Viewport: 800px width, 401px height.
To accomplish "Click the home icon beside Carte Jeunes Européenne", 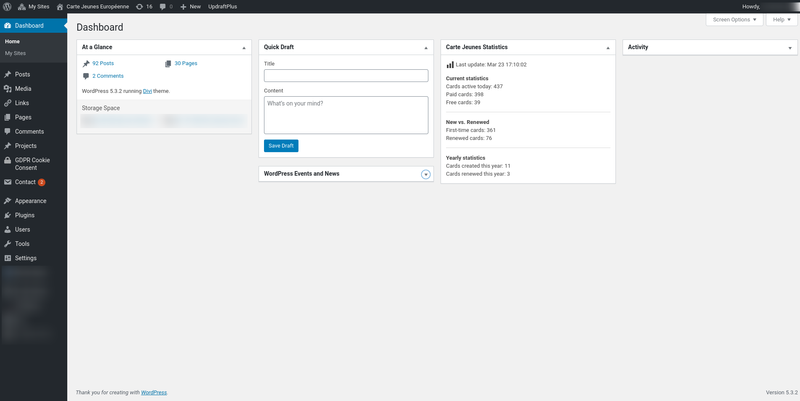I will pyautogui.click(x=60, y=7).
